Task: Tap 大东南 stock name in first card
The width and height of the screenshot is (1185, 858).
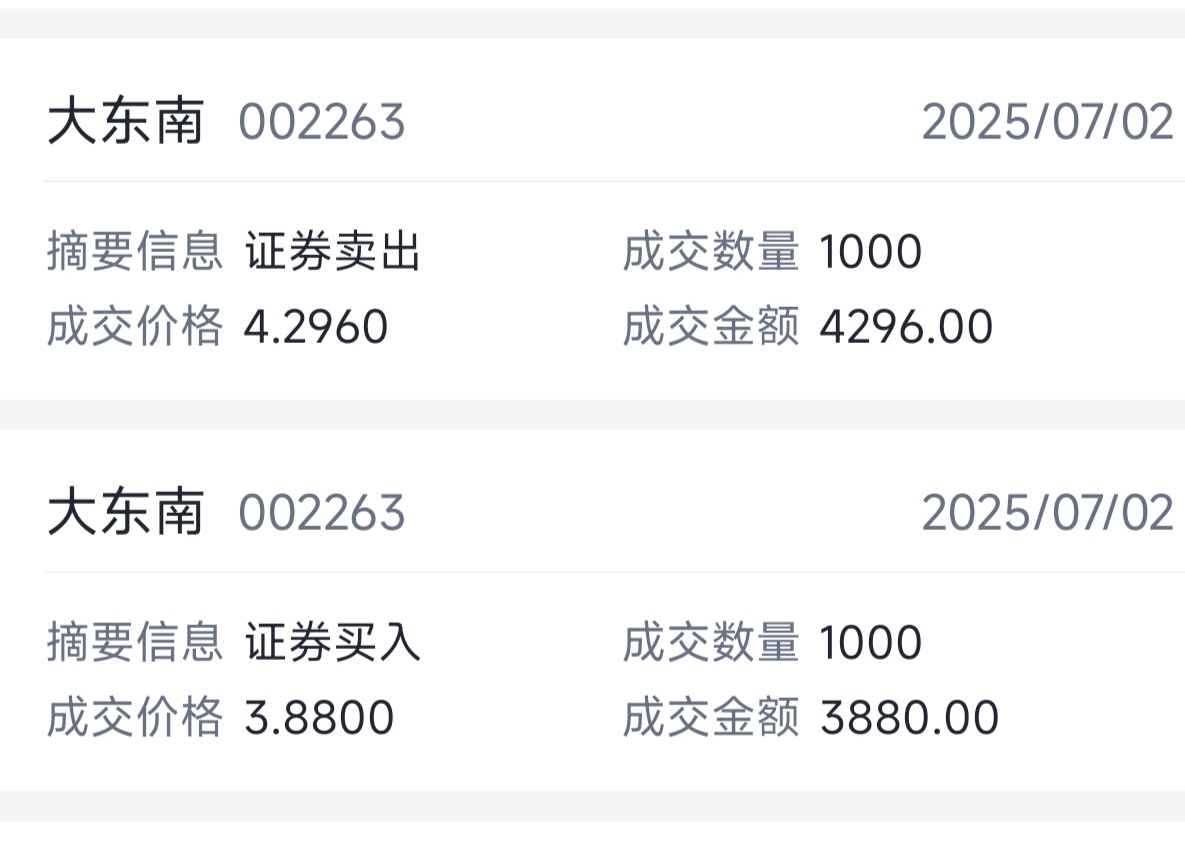Action: [x=125, y=122]
